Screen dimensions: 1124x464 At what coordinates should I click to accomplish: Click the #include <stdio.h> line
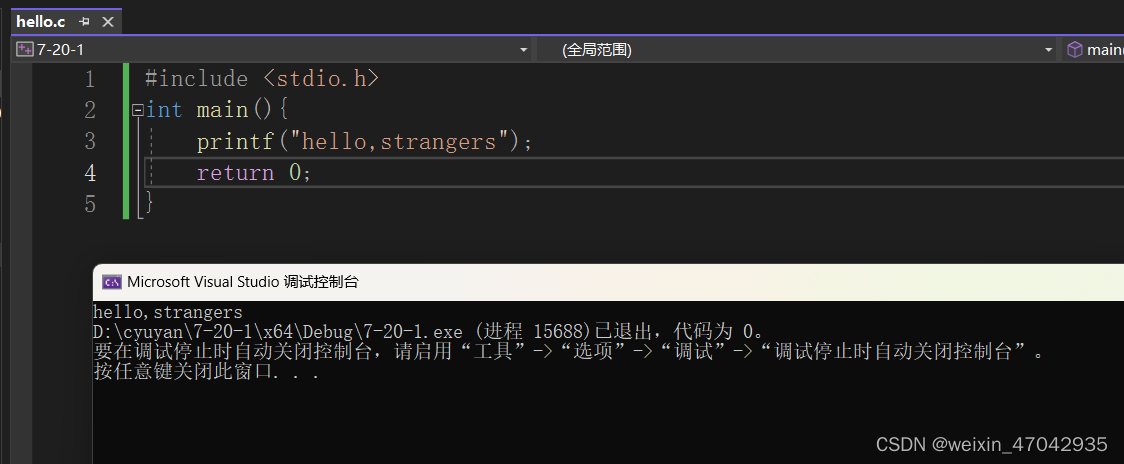(x=262, y=78)
